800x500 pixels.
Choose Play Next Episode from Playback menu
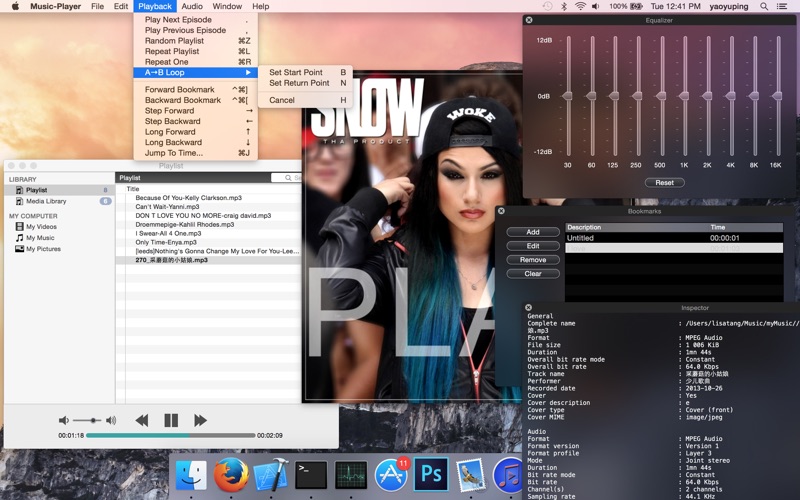(195, 19)
